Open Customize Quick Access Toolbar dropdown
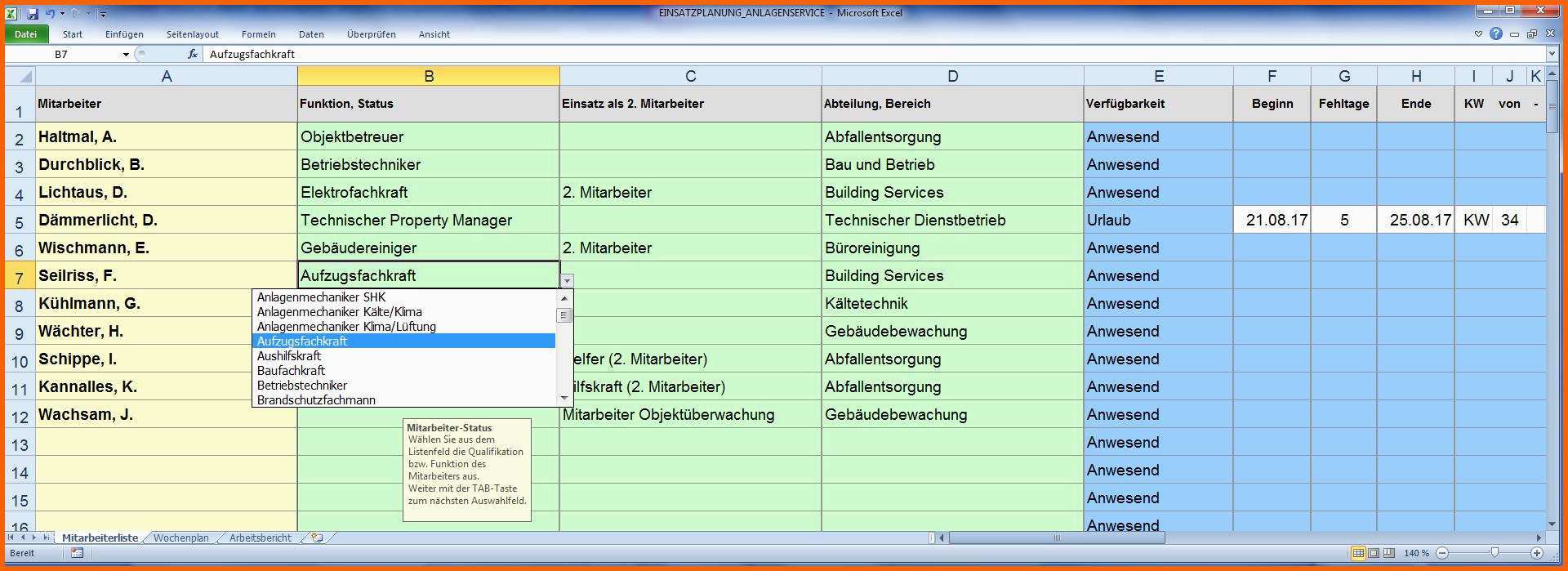The image size is (1568, 571). click(x=102, y=14)
